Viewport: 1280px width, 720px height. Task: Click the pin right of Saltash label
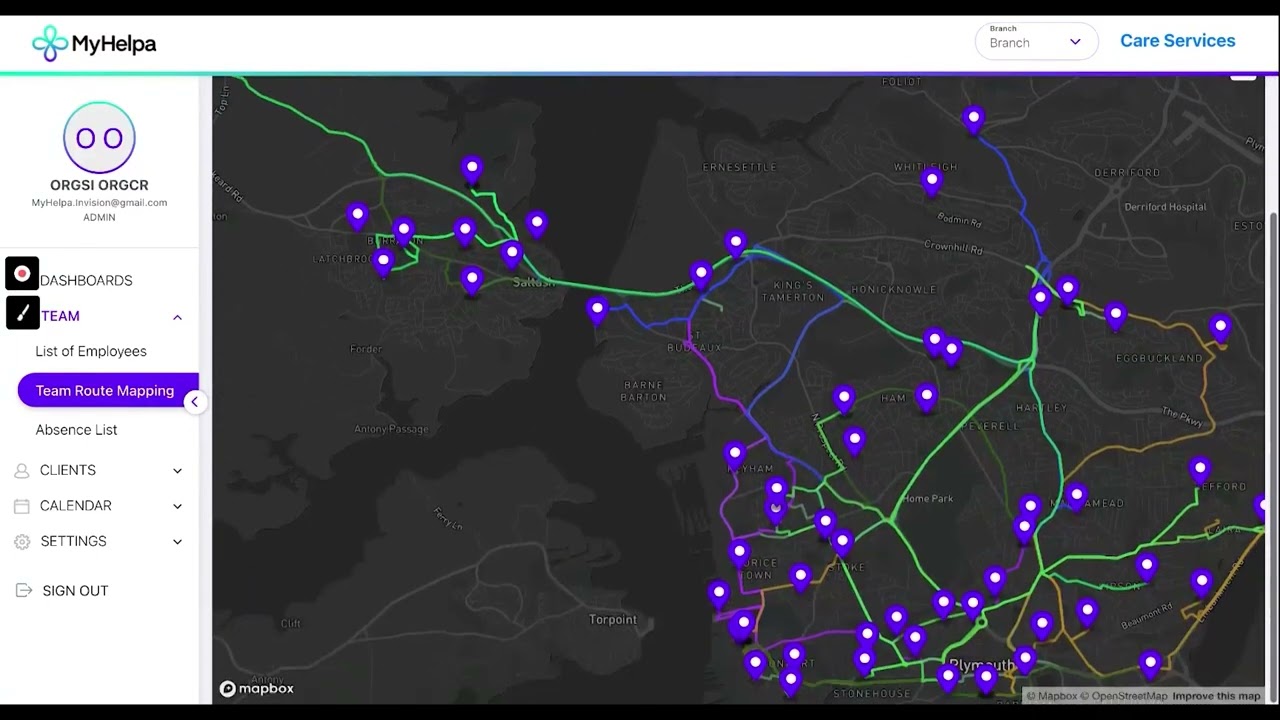point(597,311)
